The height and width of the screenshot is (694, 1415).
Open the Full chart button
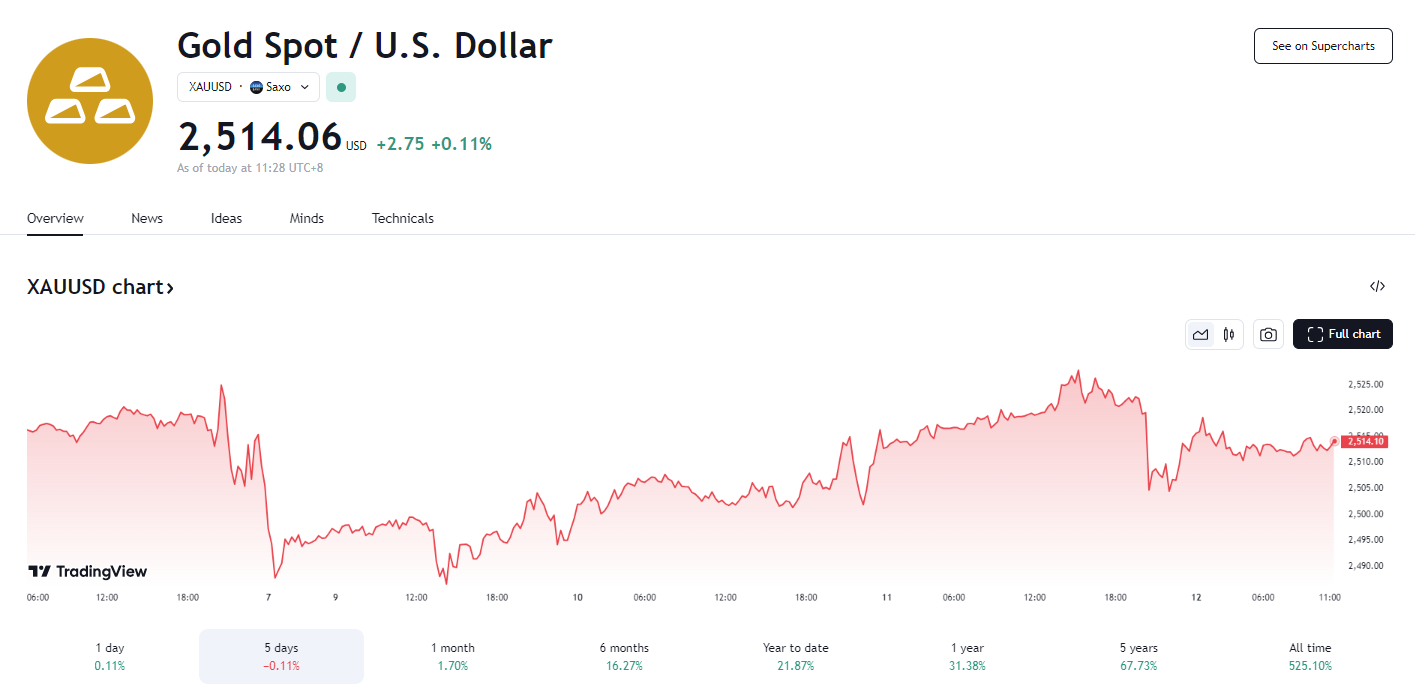(x=1342, y=334)
